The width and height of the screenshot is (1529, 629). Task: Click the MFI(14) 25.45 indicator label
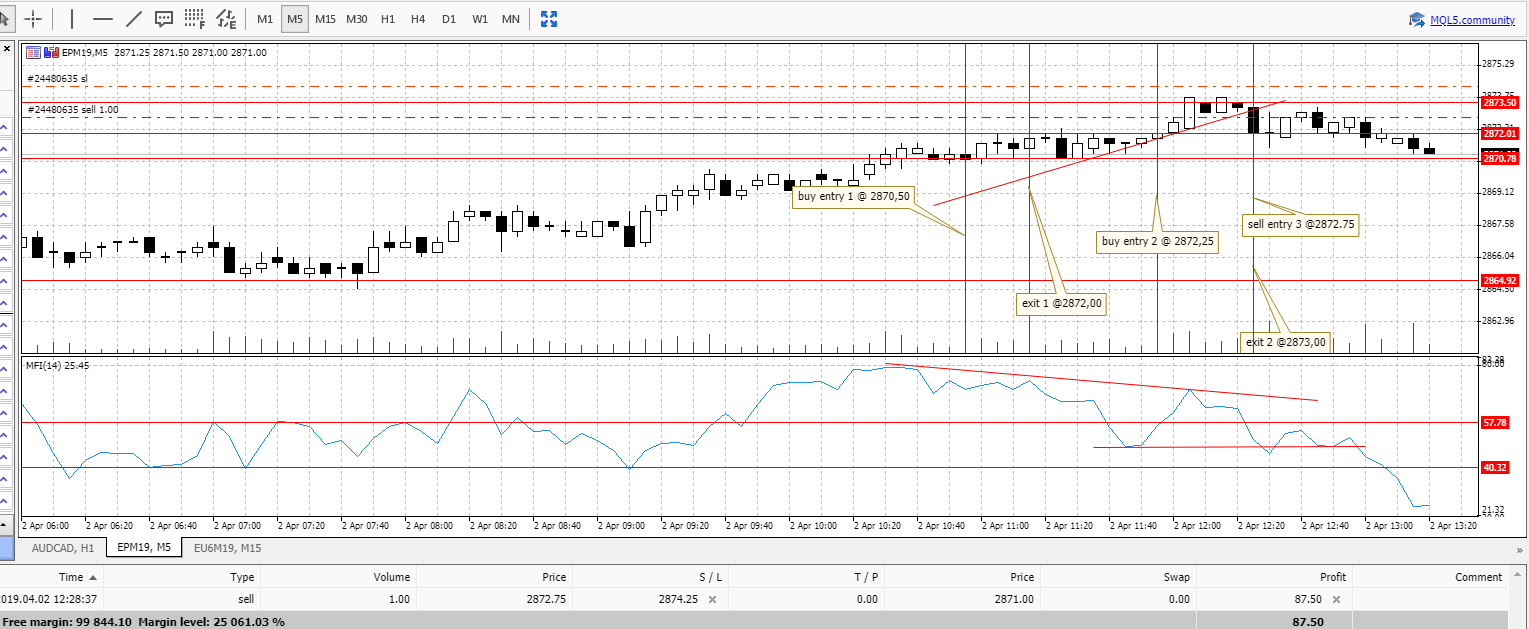pos(58,366)
